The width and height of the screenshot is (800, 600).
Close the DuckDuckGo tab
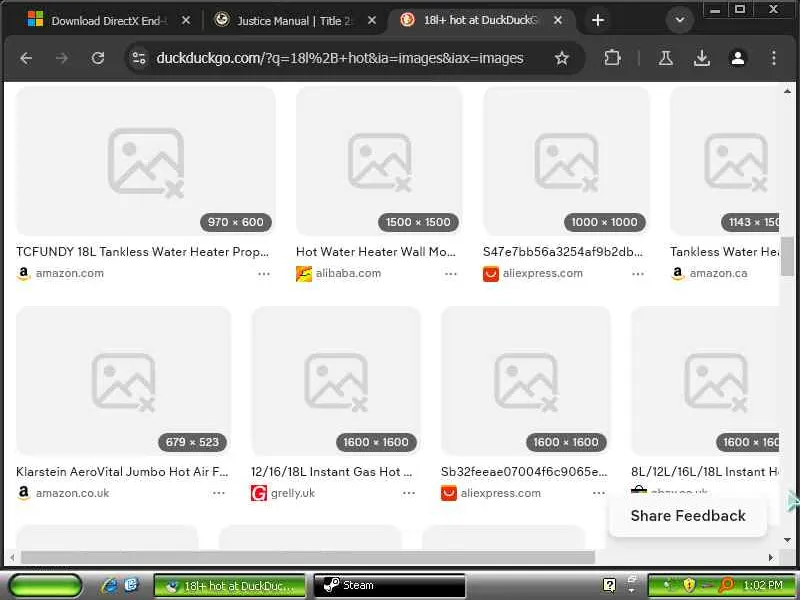point(558,20)
